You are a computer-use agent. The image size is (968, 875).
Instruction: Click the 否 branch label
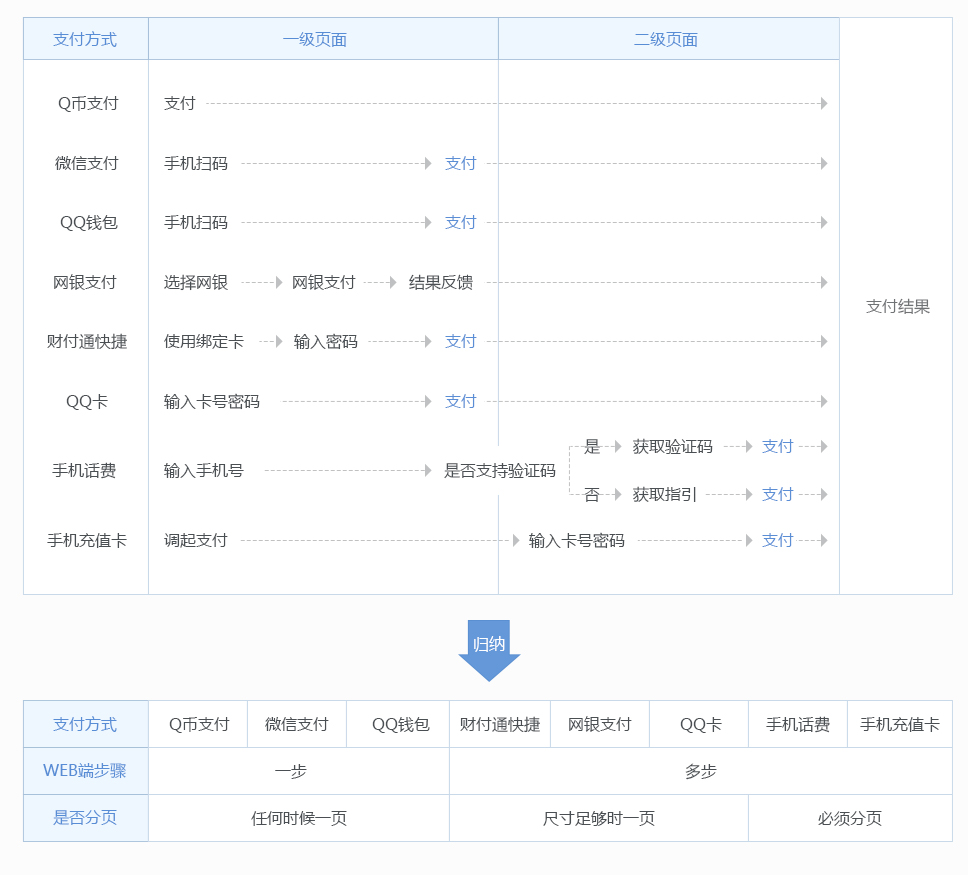coord(592,494)
